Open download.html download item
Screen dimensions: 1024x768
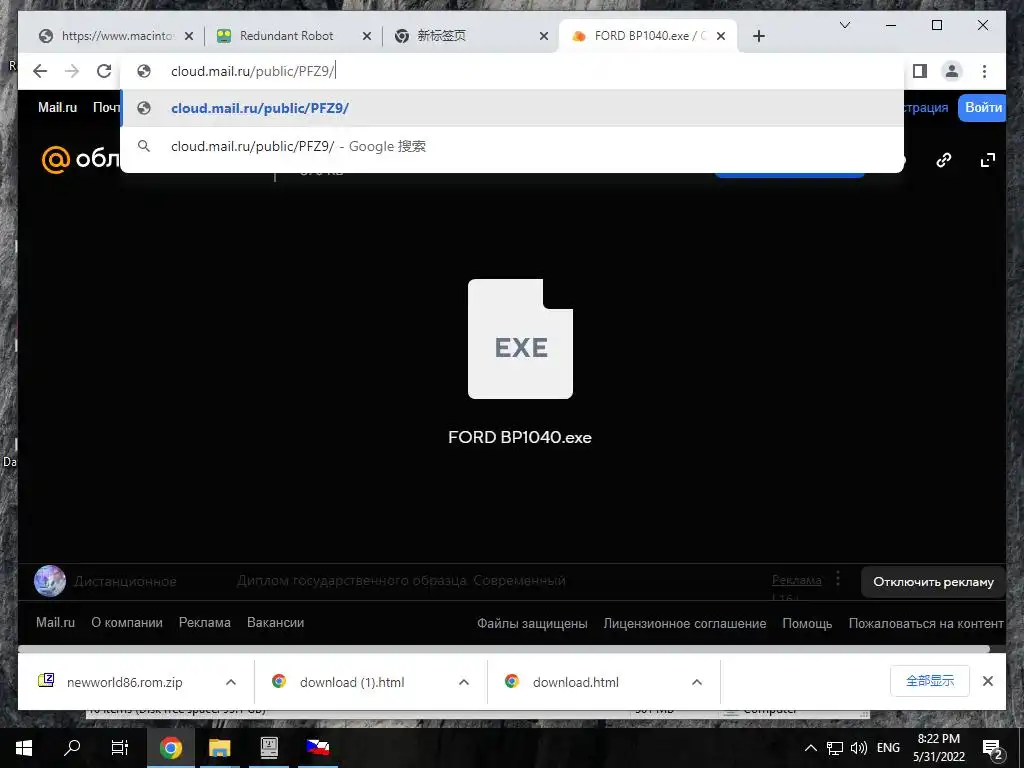575,682
